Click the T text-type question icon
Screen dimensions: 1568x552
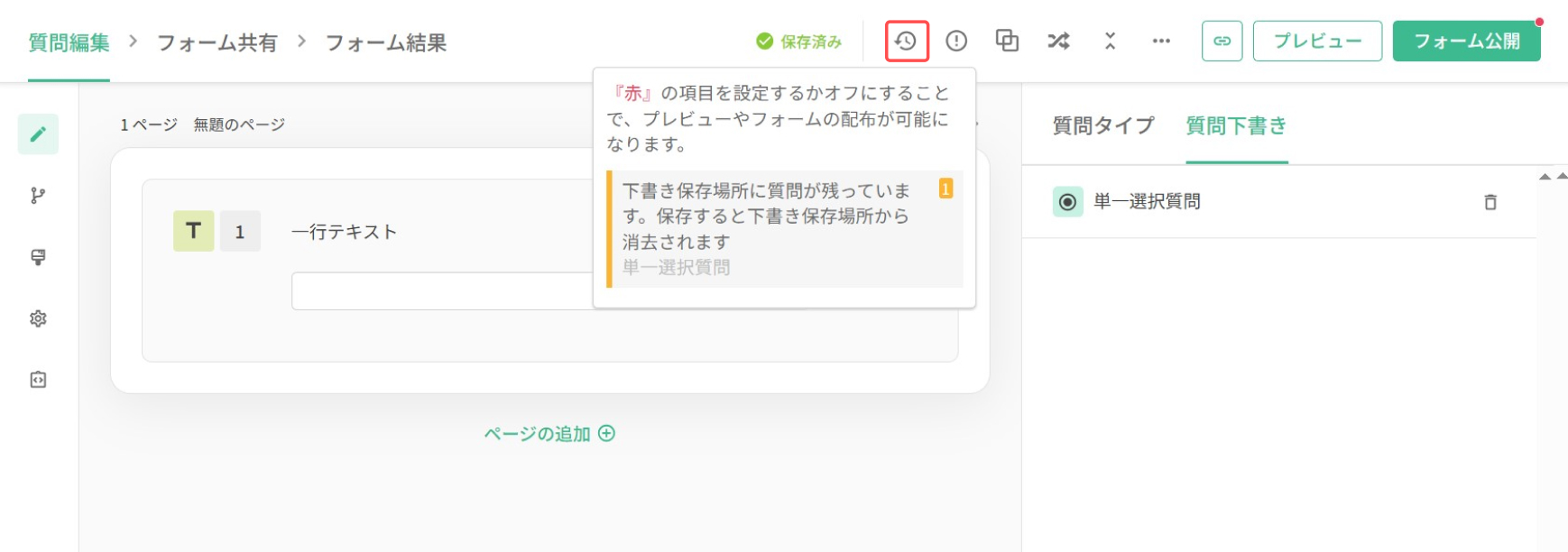193,231
